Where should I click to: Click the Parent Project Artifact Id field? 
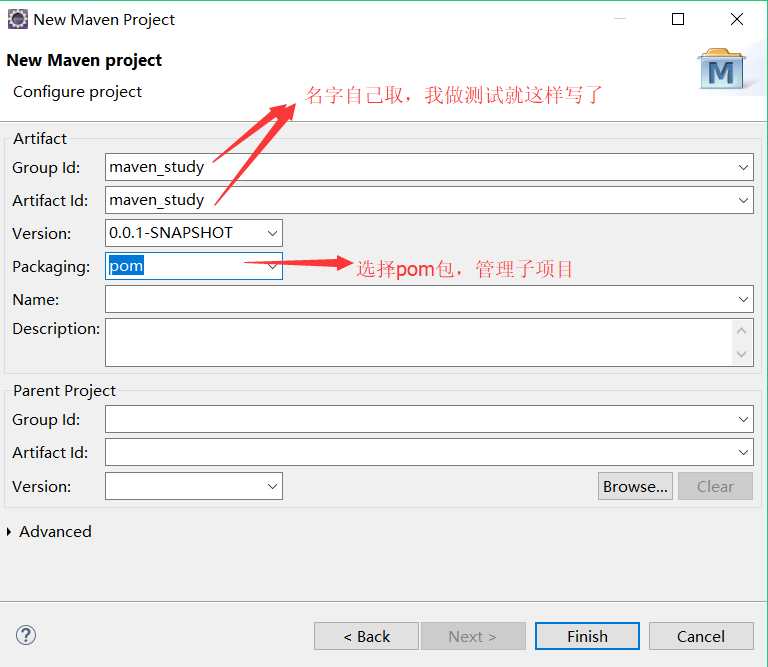click(429, 452)
